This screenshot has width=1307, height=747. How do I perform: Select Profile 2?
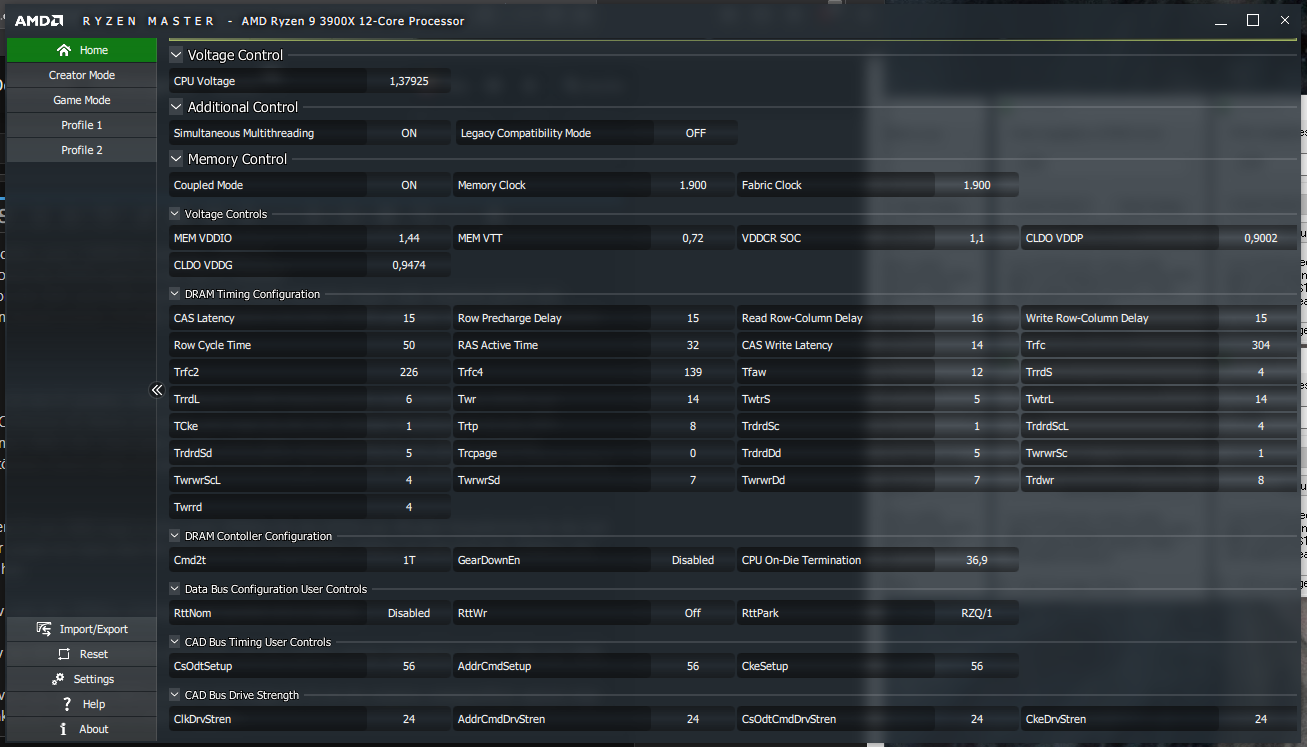tap(82, 150)
